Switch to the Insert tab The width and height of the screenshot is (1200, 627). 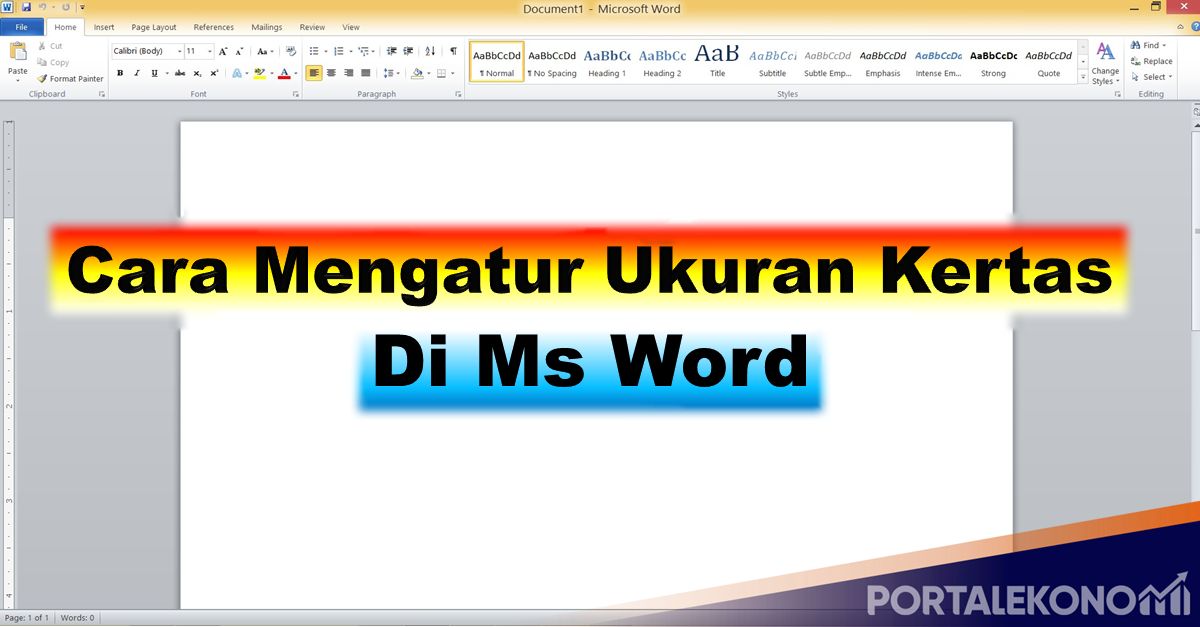pos(104,27)
